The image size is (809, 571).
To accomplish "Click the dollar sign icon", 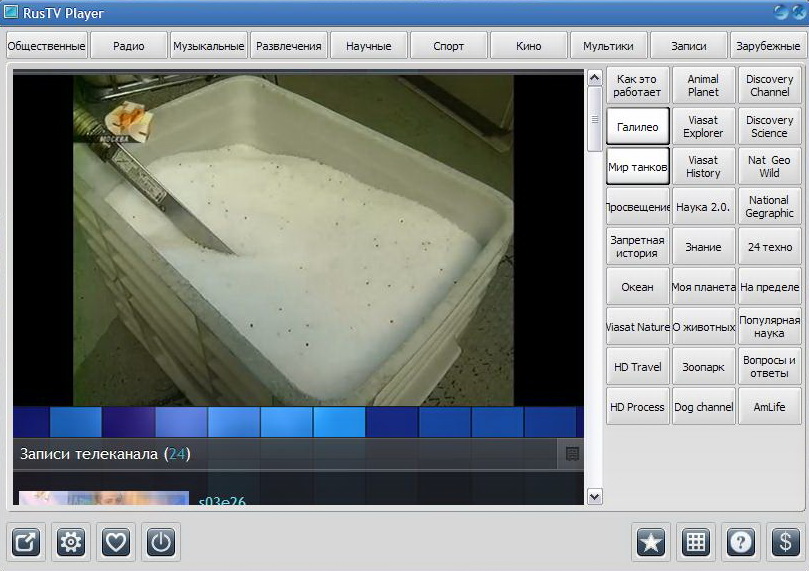I will point(786,542).
